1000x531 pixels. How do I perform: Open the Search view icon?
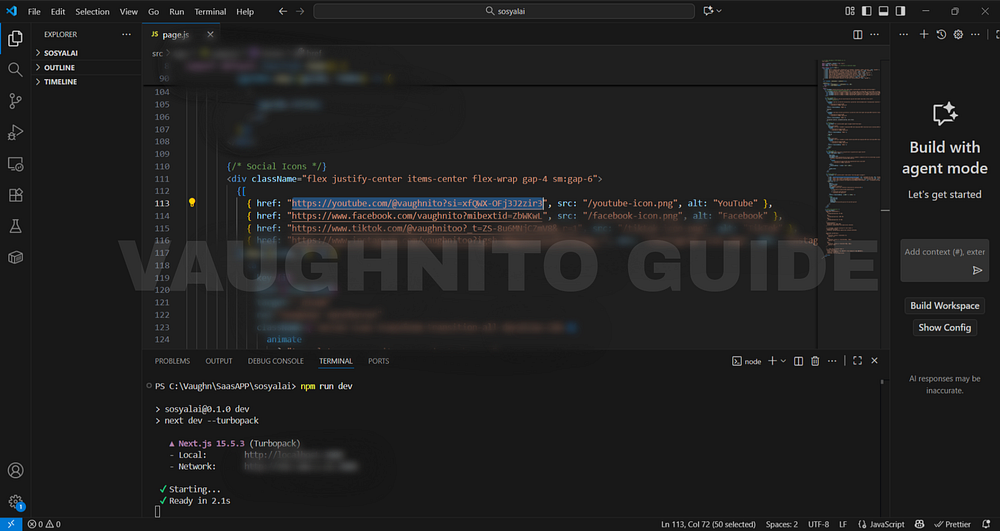tap(15, 69)
